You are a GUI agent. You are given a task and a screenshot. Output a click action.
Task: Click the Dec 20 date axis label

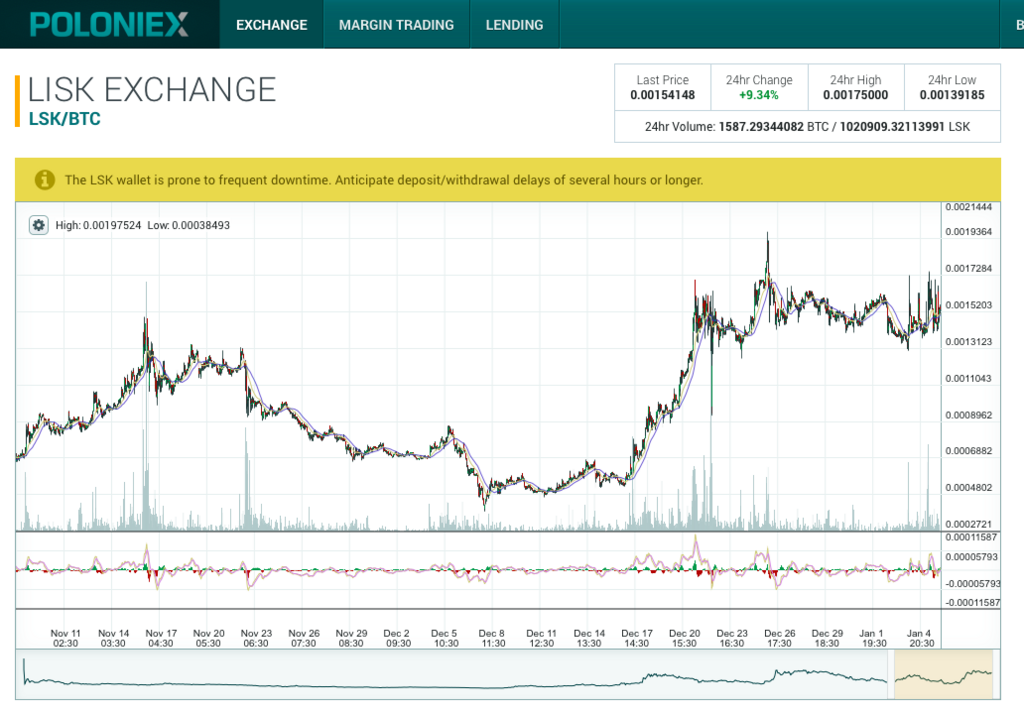(685, 638)
